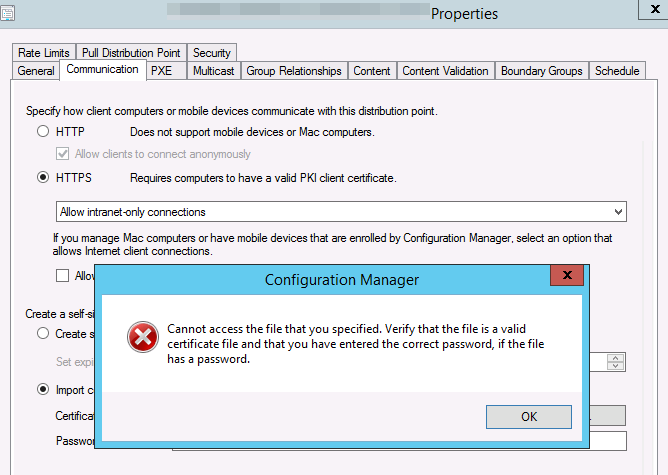Click the expiration date spinner arrows
The width and height of the screenshot is (668, 475).
pyautogui.click(x=617, y=361)
